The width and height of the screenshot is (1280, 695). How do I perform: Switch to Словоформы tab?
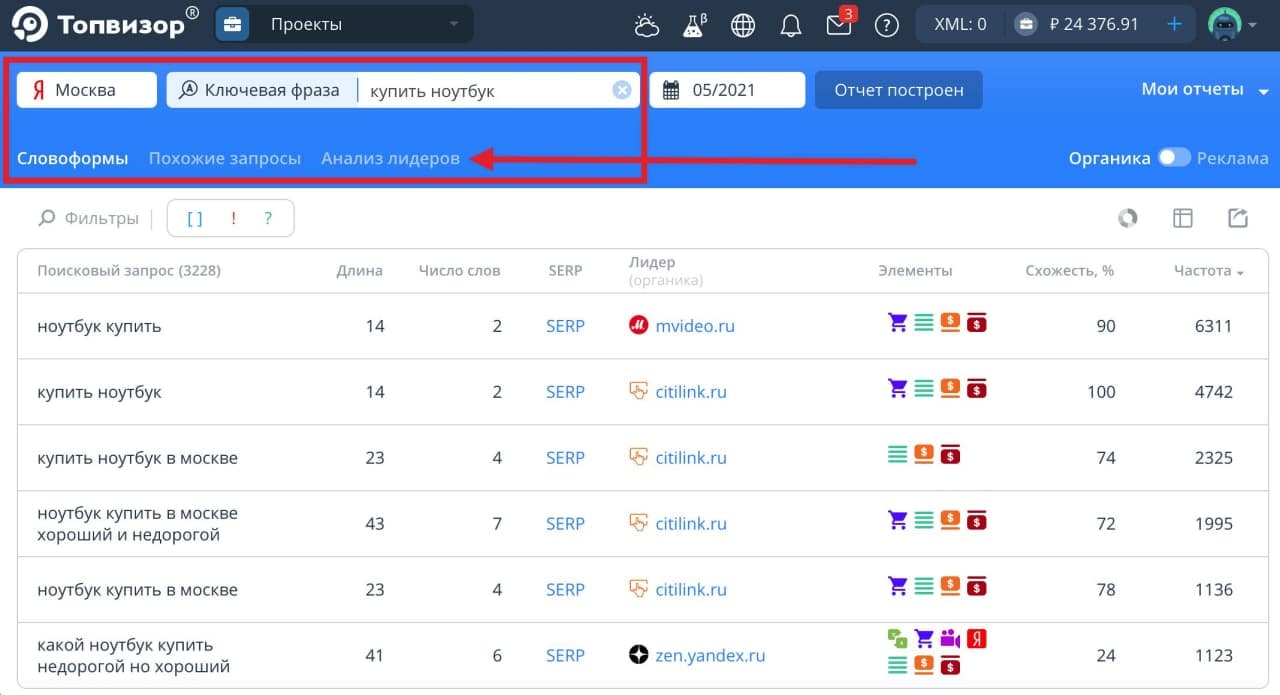point(73,158)
